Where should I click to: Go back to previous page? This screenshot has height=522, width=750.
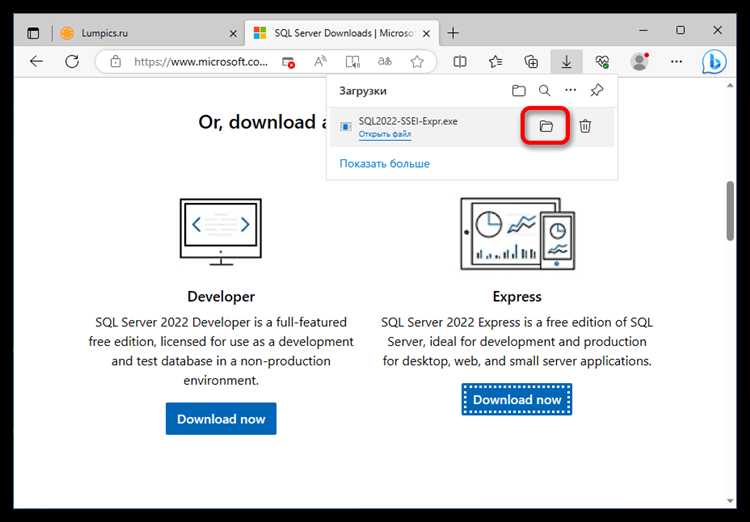(x=36, y=61)
